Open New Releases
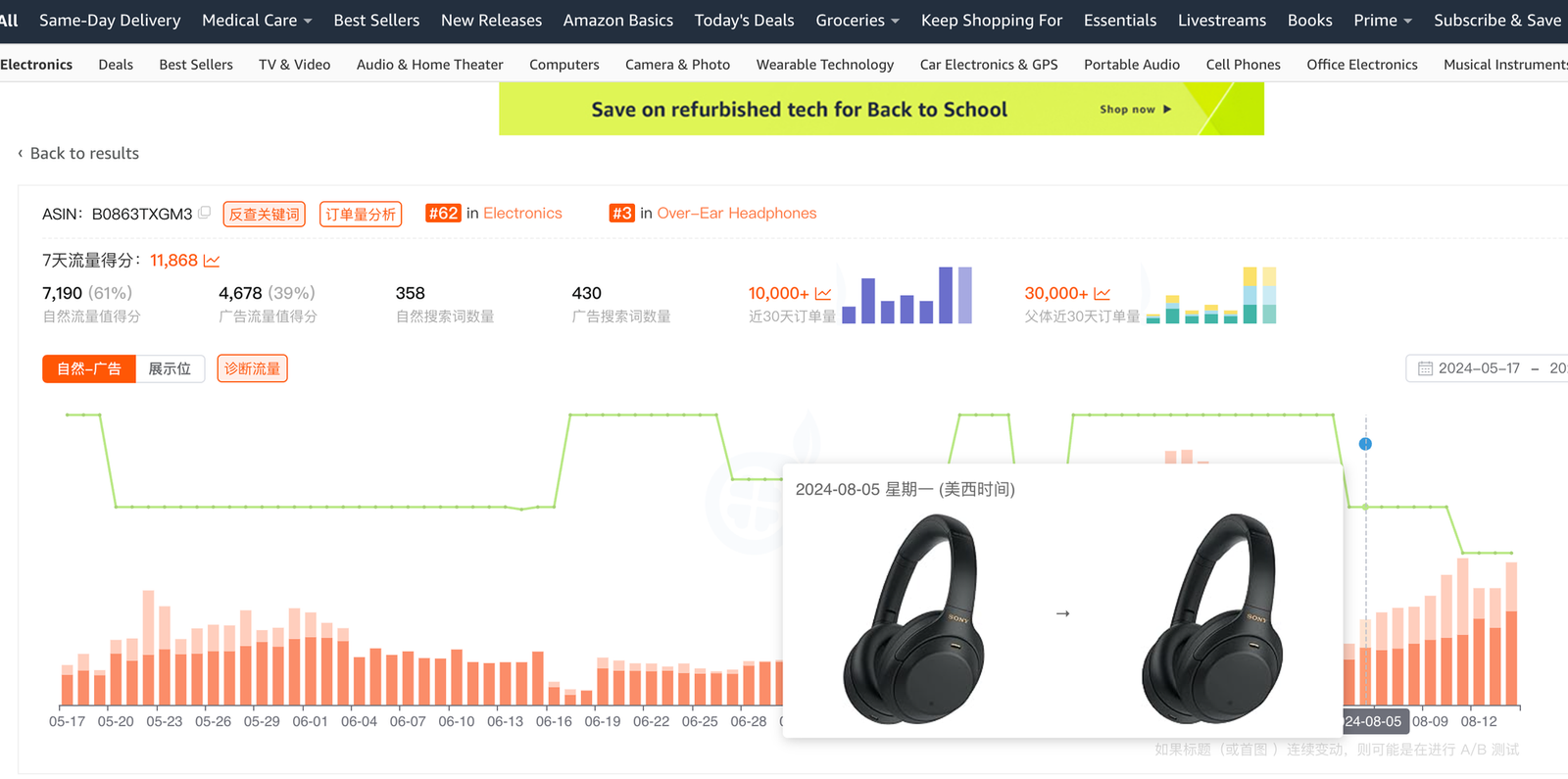Screen dimensions: 1568x779 point(491,20)
